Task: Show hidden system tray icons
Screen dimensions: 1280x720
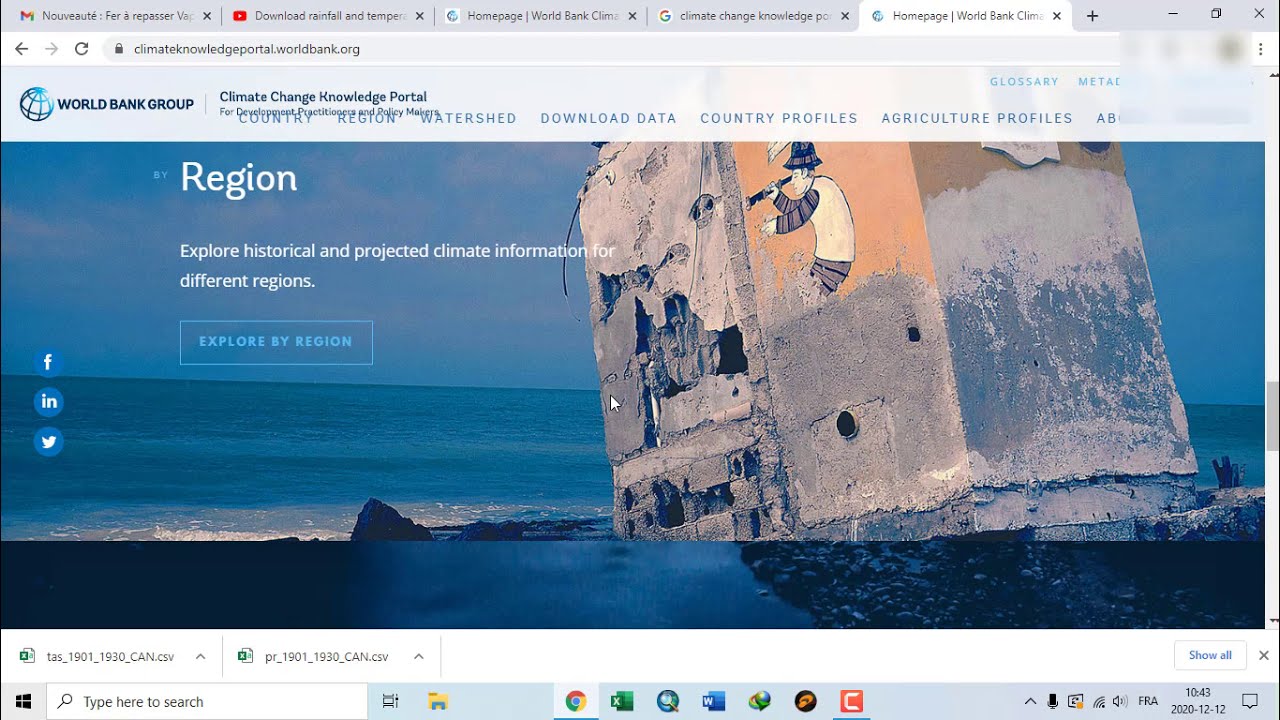Action: pyautogui.click(x=1030, y=701)
